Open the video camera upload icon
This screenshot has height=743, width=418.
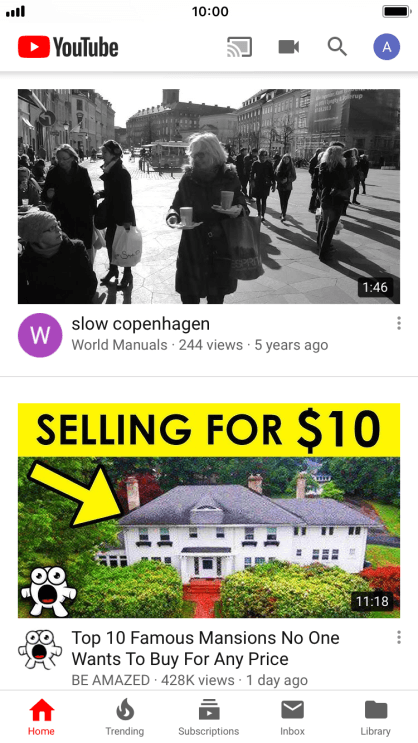point(289,47)
